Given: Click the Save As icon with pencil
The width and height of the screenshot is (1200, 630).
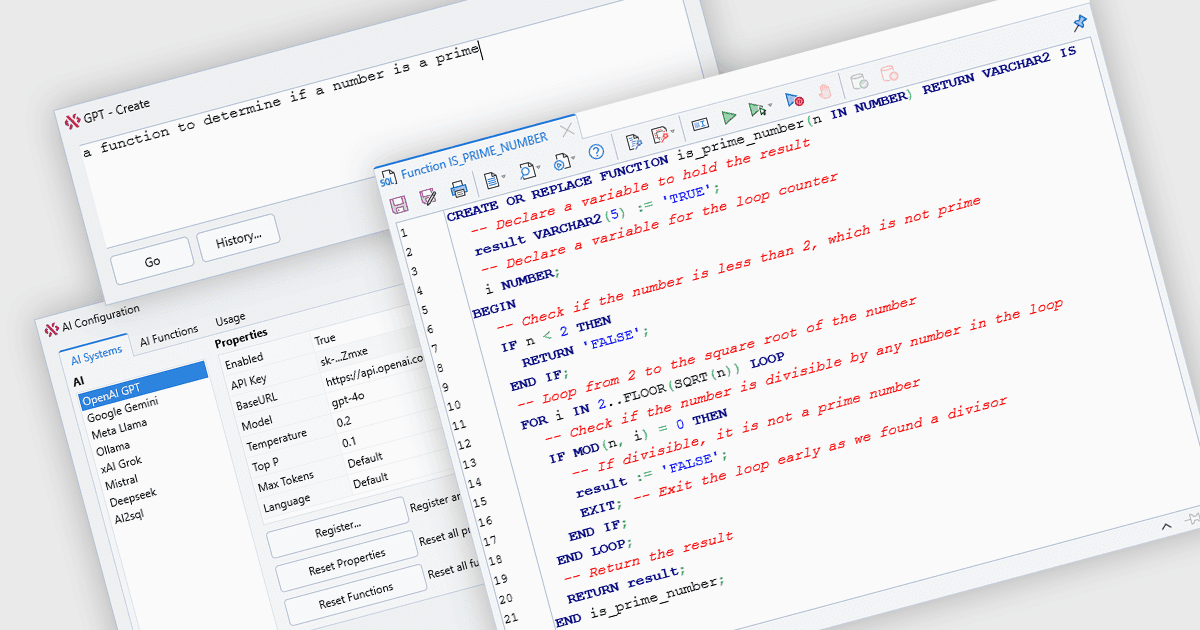Looking at the screenshot, I should 428,196.
